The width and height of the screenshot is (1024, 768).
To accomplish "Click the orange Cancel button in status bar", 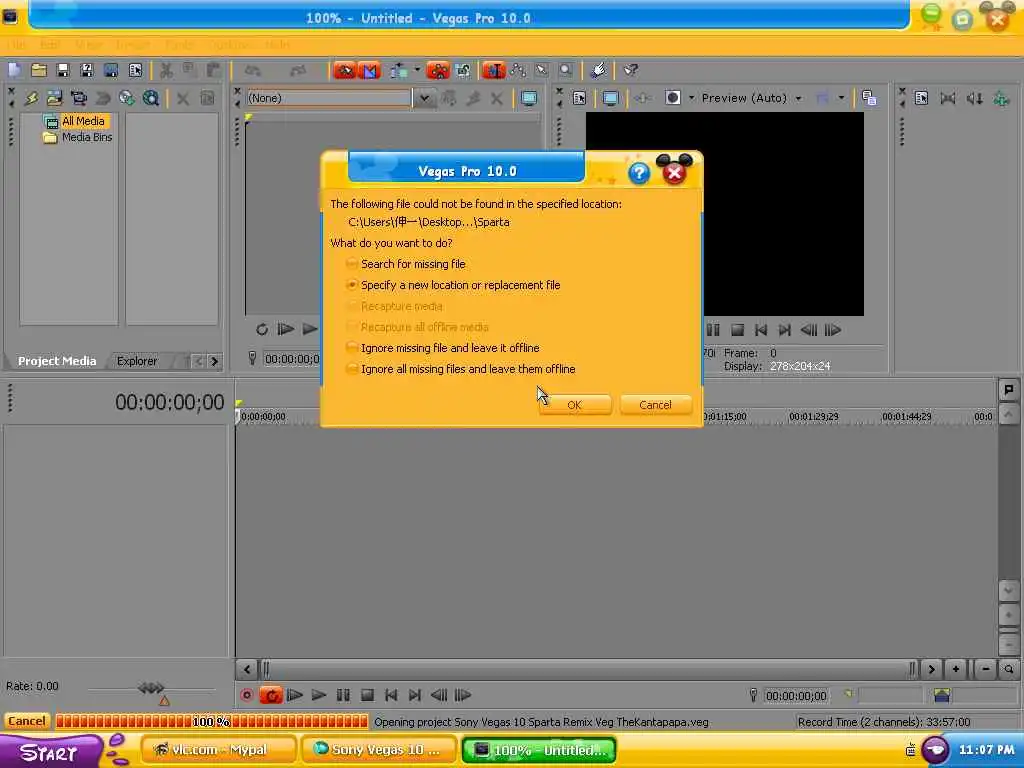I will pos(27,721).
